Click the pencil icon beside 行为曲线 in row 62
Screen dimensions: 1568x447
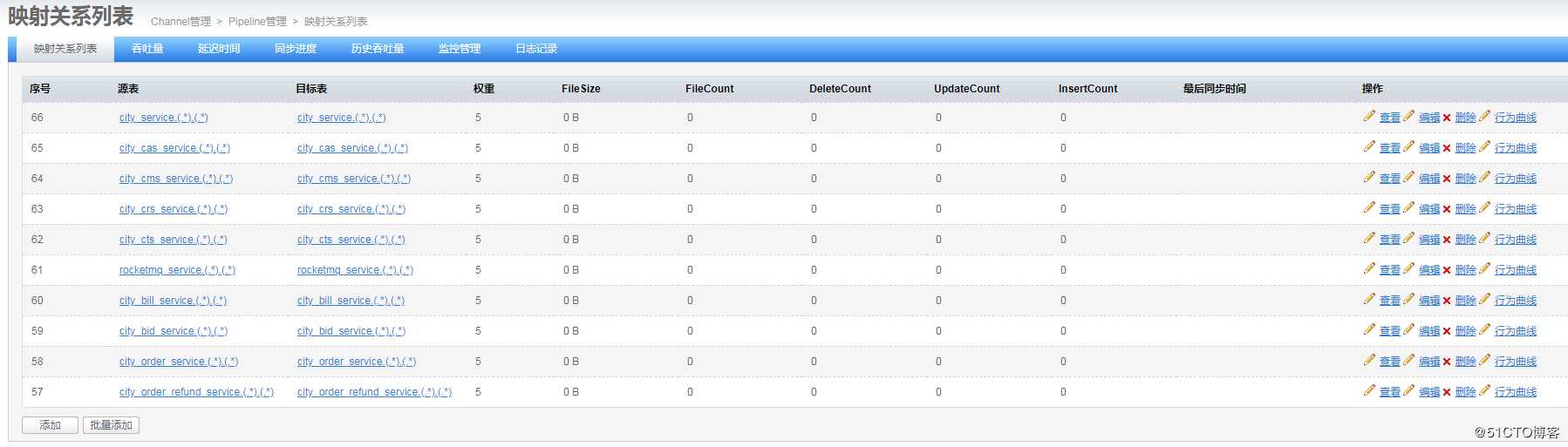click(1484, 238)
